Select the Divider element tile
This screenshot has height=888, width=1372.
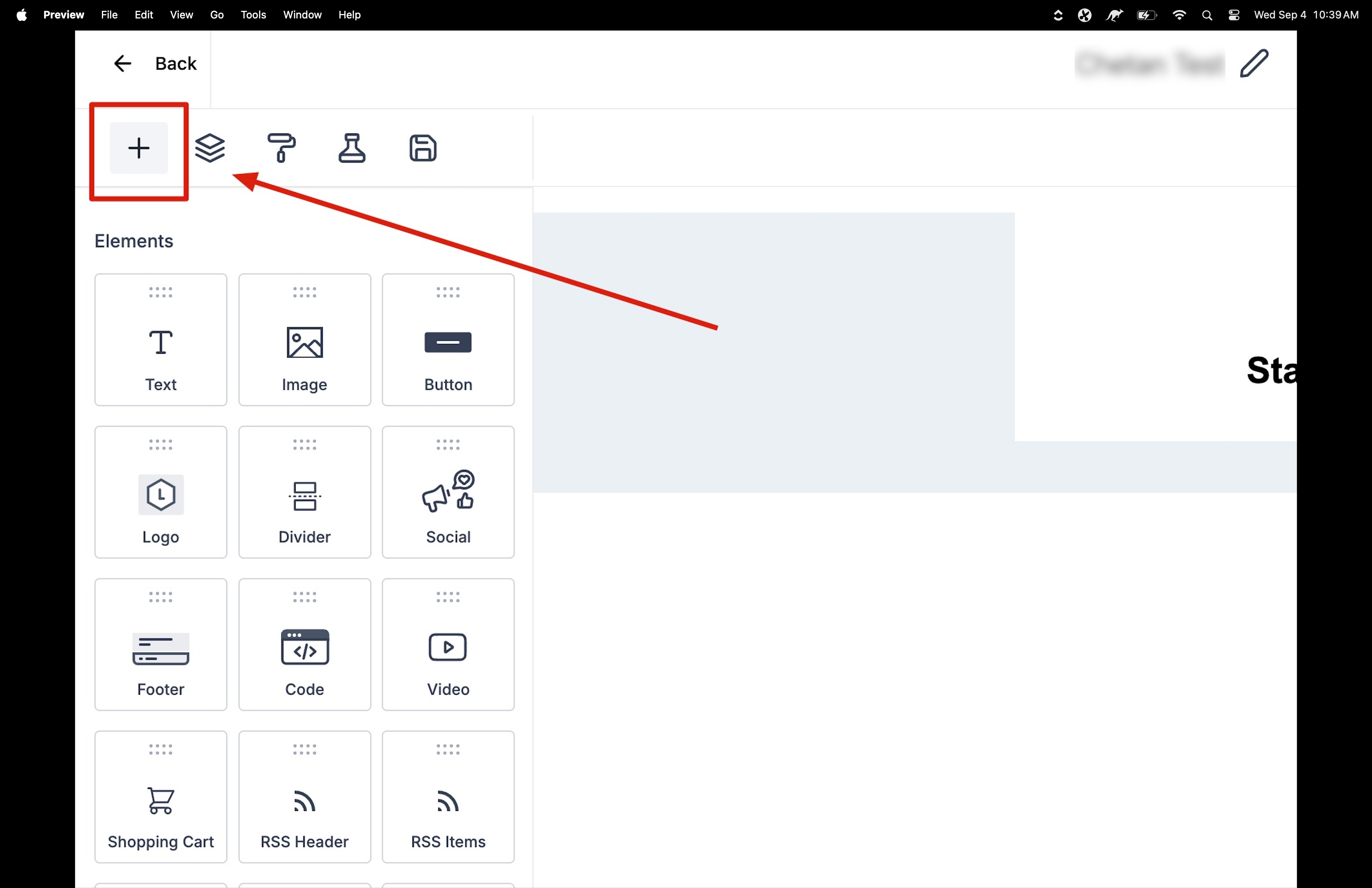[304, 492]
